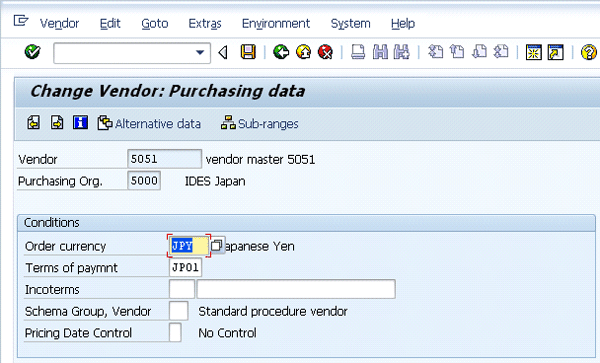Click the 'Incoterms' label
Image resolution: width=600 pixels, height=363 pixels.
[52, 290]
